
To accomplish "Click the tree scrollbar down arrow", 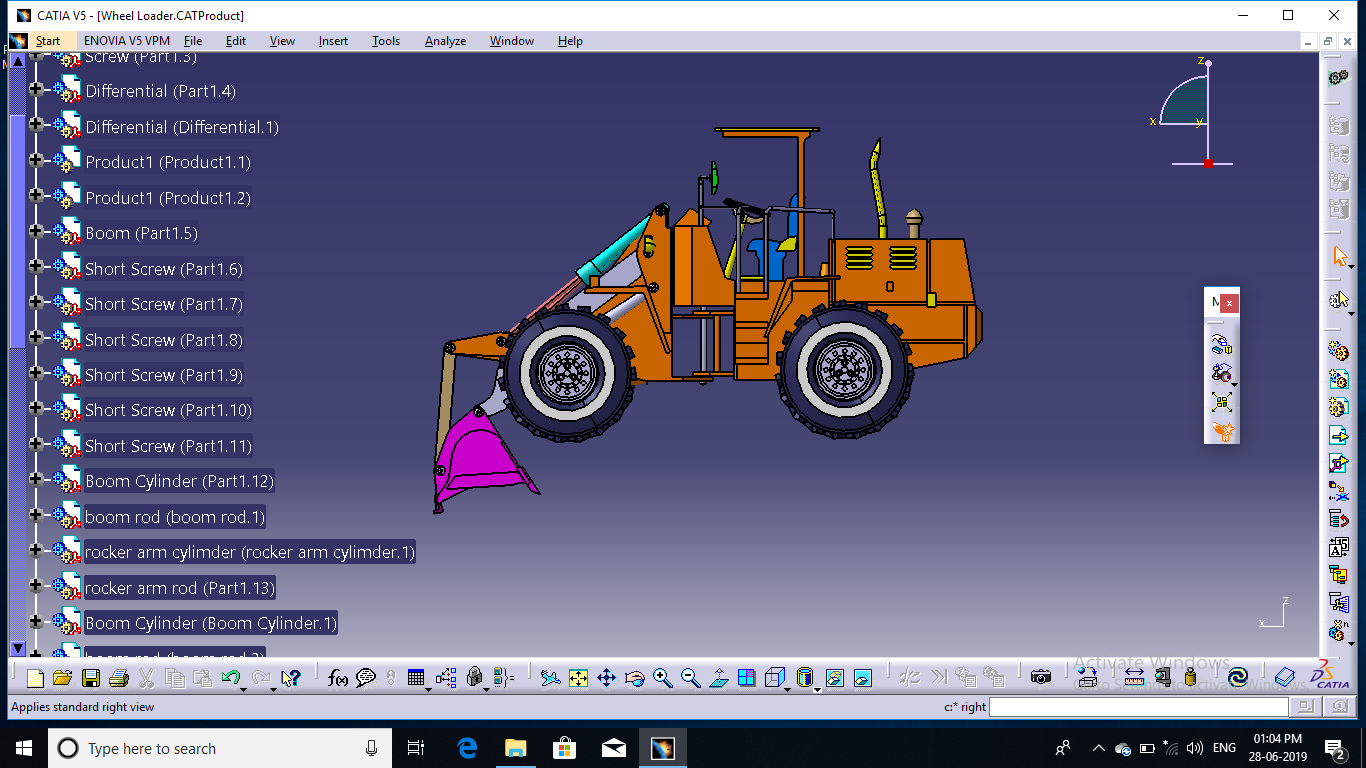I will tap(17, 648).
